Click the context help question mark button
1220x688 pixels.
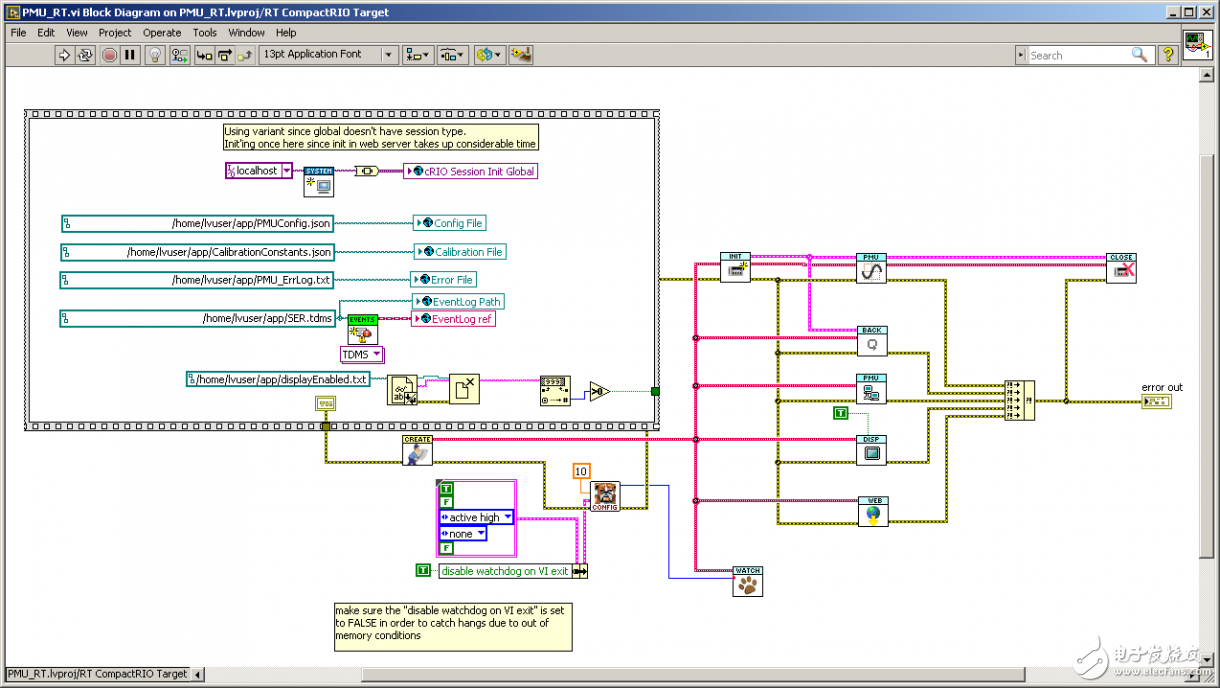click(1167, 55)
